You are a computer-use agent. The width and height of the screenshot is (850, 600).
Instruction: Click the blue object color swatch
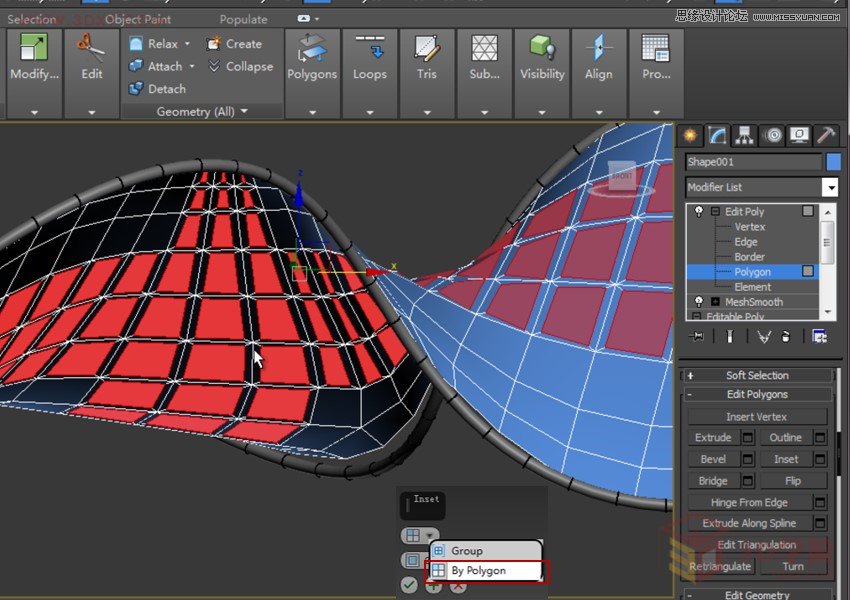(x=833, y=162)
